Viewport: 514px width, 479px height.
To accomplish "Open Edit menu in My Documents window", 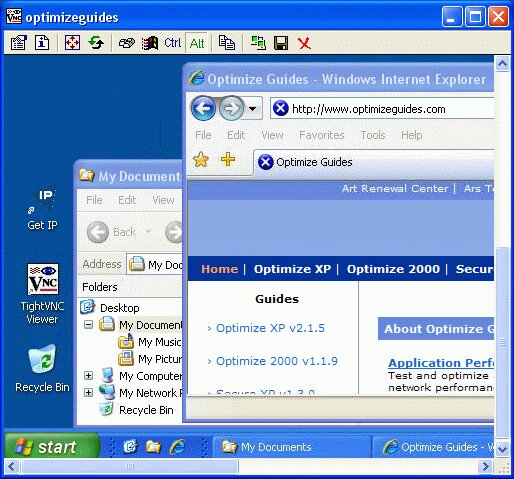I will [x=127, y=200].
